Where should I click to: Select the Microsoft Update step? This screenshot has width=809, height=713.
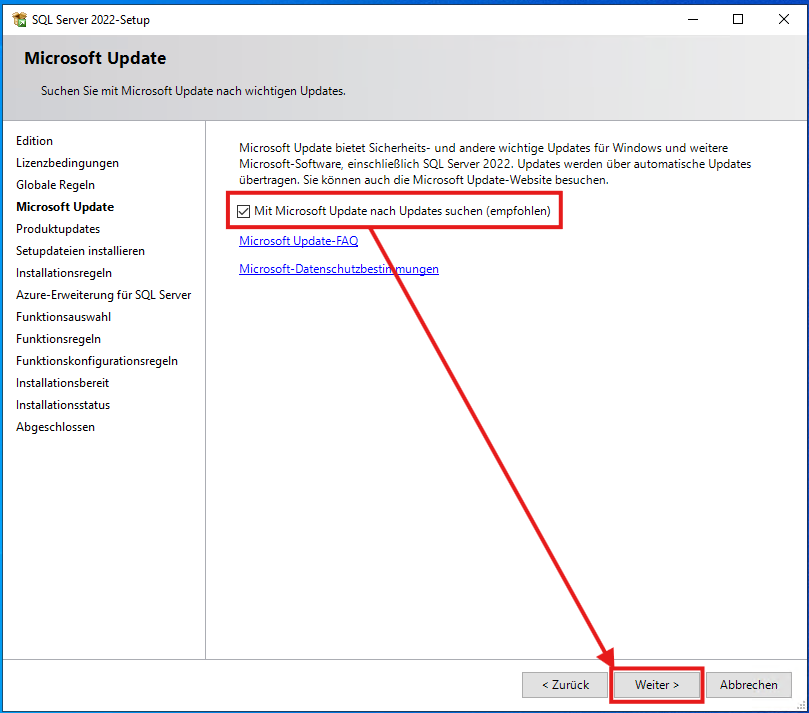coord(64,206)
